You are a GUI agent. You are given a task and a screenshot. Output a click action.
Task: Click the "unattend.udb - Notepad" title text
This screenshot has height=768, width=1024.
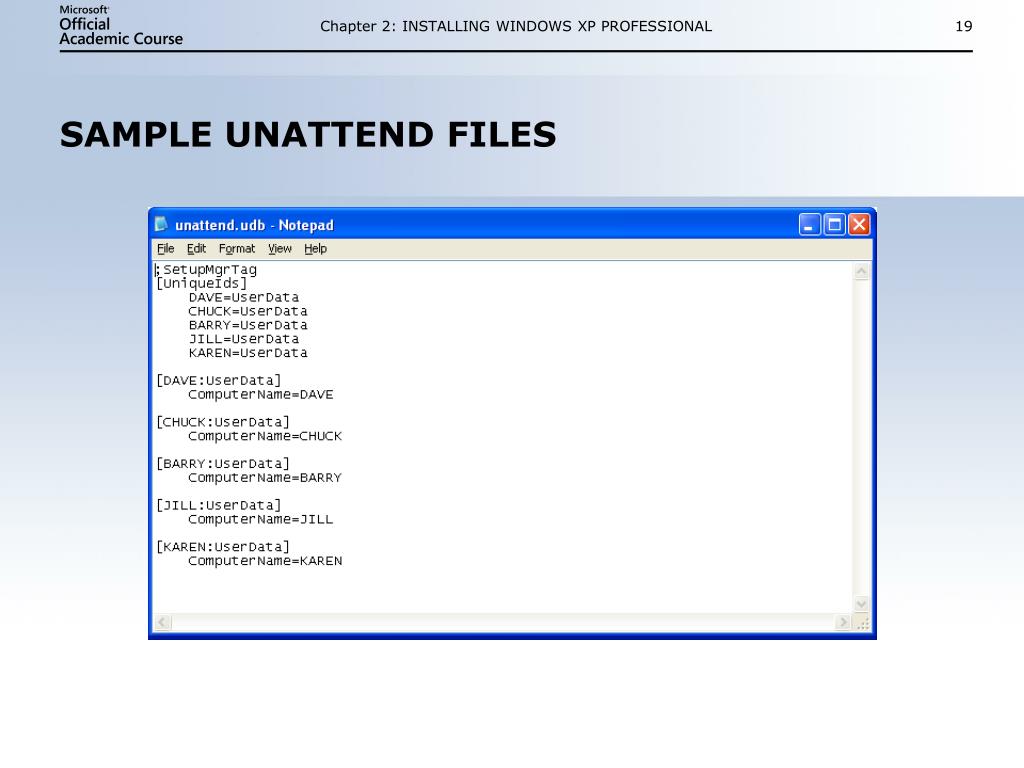pyautogui.click(x=254, y=225)
